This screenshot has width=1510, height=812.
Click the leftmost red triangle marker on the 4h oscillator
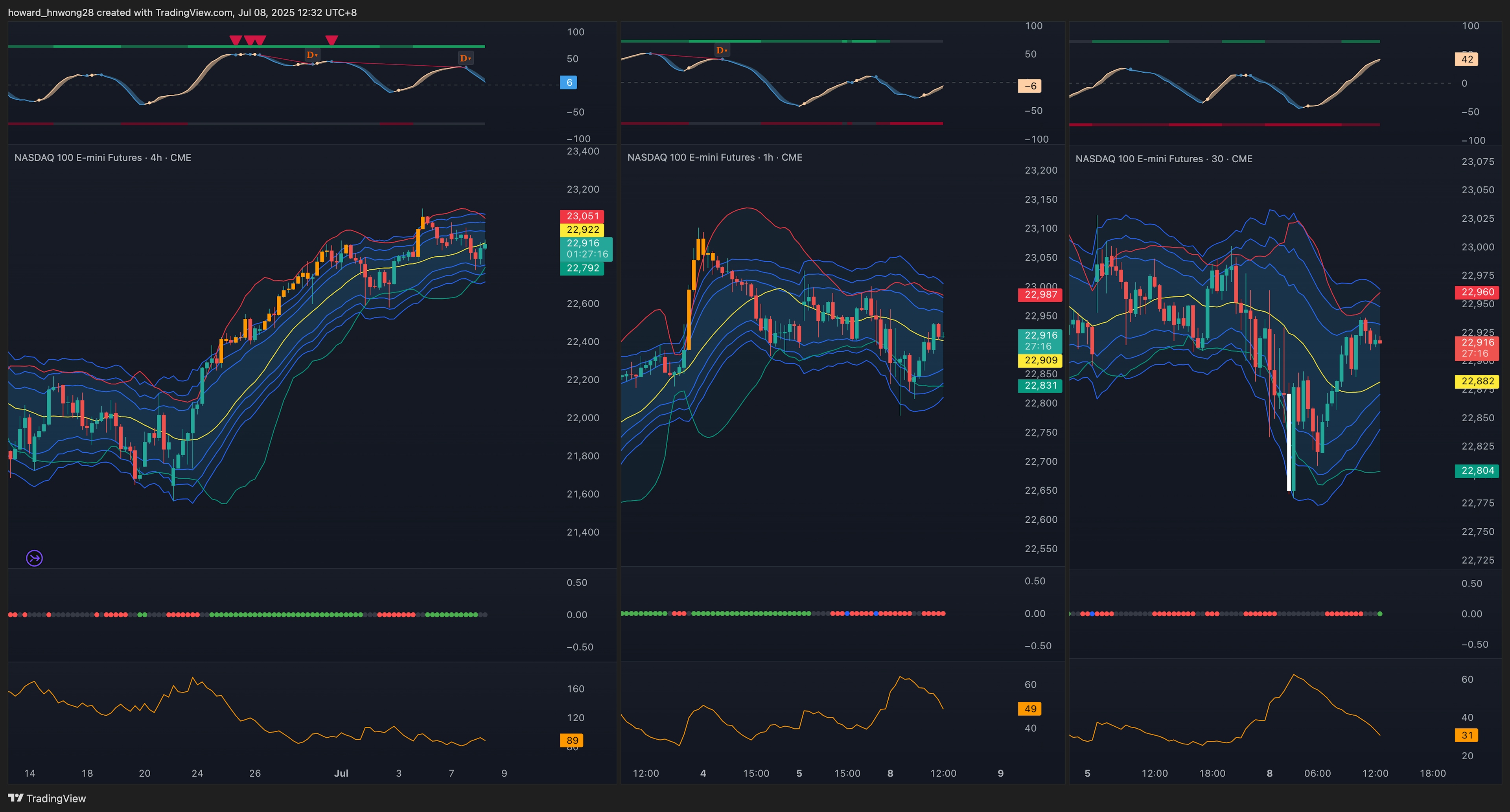[x=236, y=40]
